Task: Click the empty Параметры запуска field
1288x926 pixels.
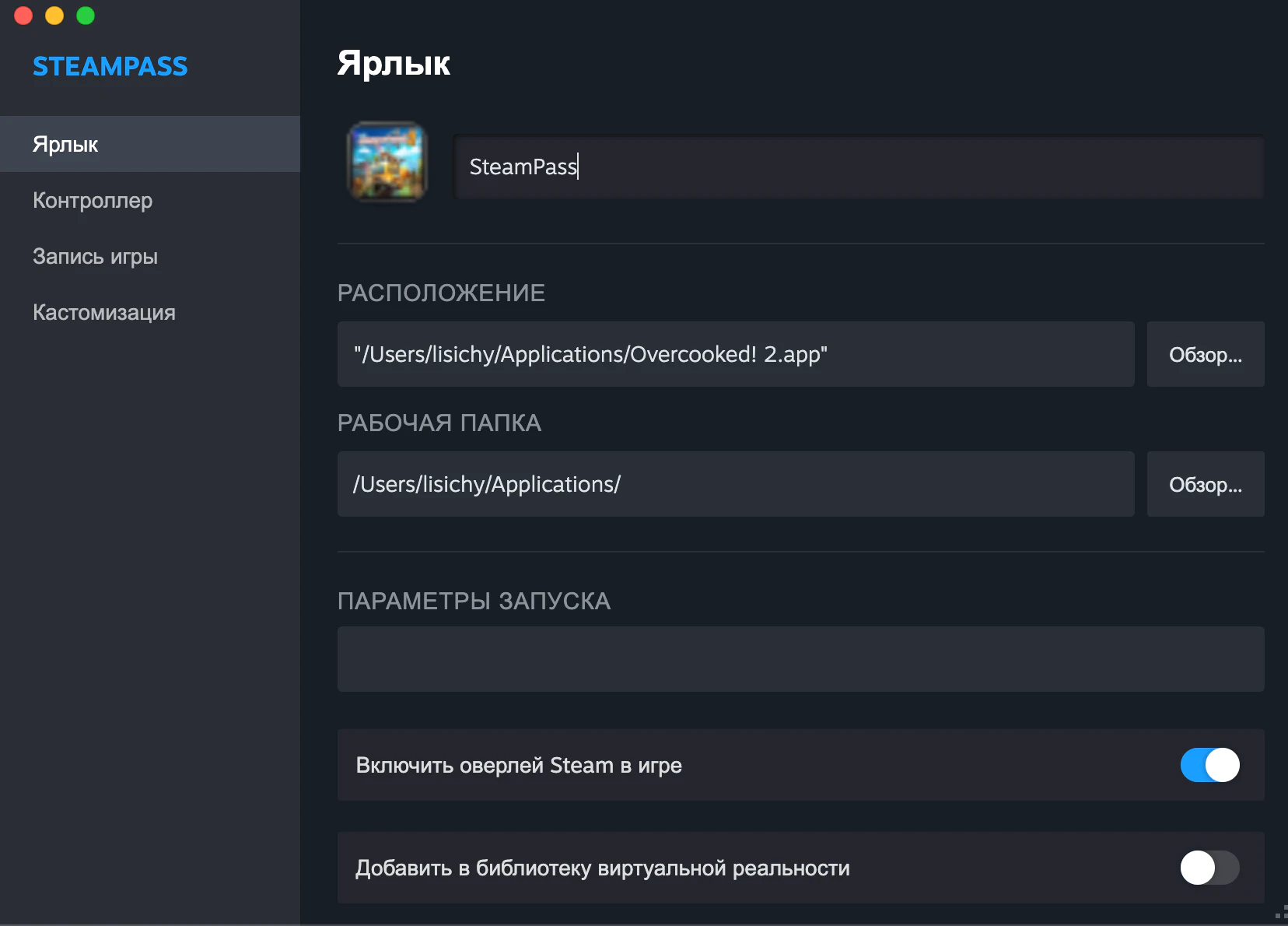Action: click(x=801, y=659)
